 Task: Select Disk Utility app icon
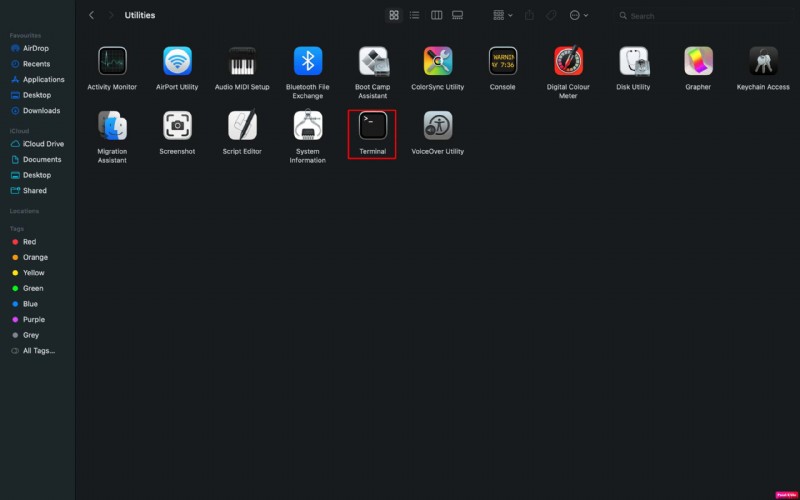634,61
